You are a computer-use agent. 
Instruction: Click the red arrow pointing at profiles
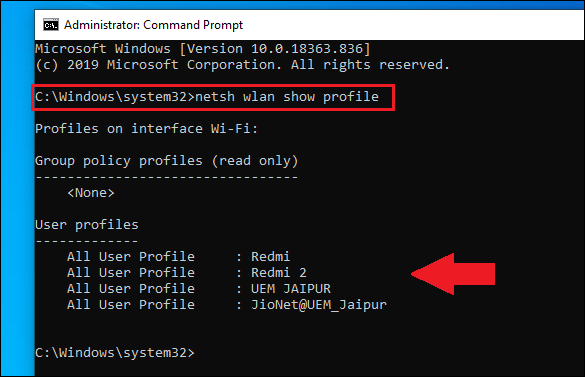[453, 274]
